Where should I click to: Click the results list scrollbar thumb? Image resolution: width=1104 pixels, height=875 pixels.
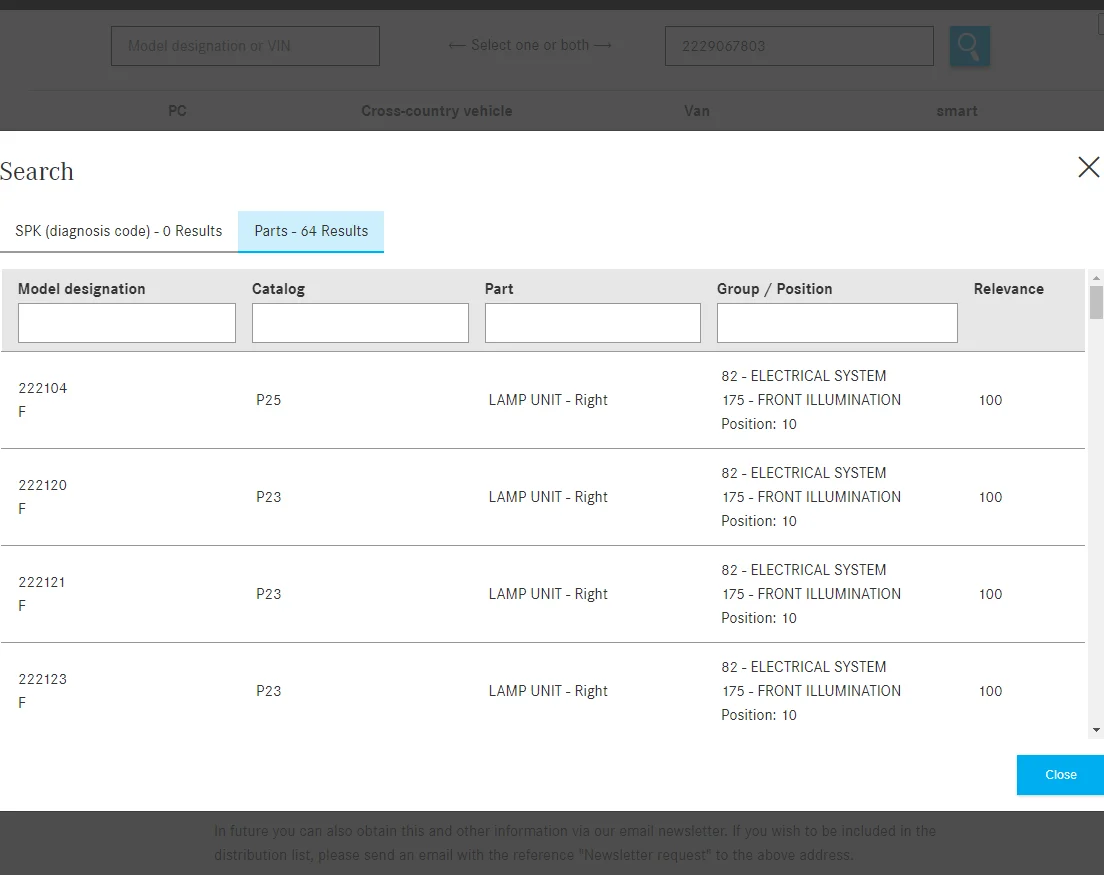click(x=1096, y=303)
